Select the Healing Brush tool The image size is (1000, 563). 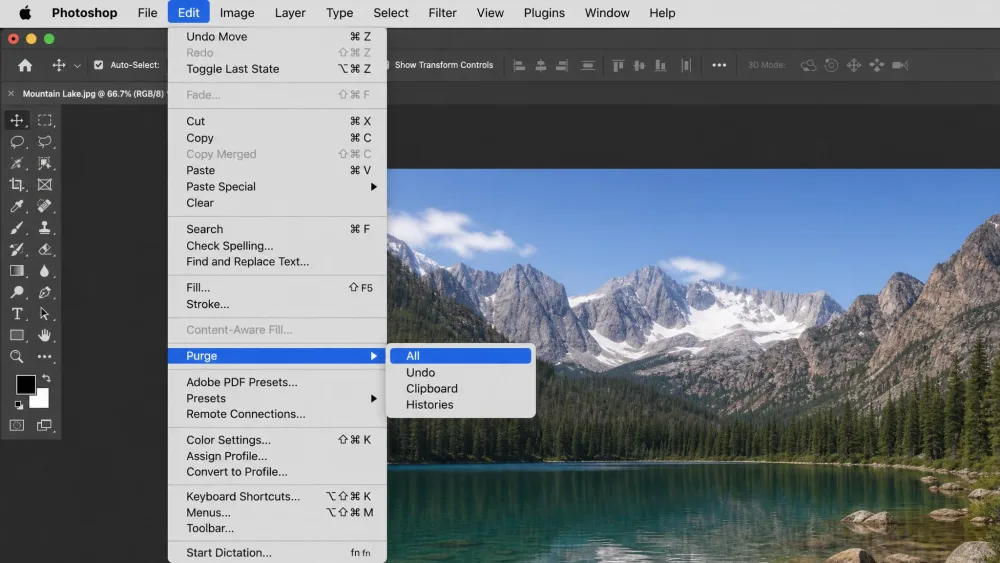pos(45,206)
